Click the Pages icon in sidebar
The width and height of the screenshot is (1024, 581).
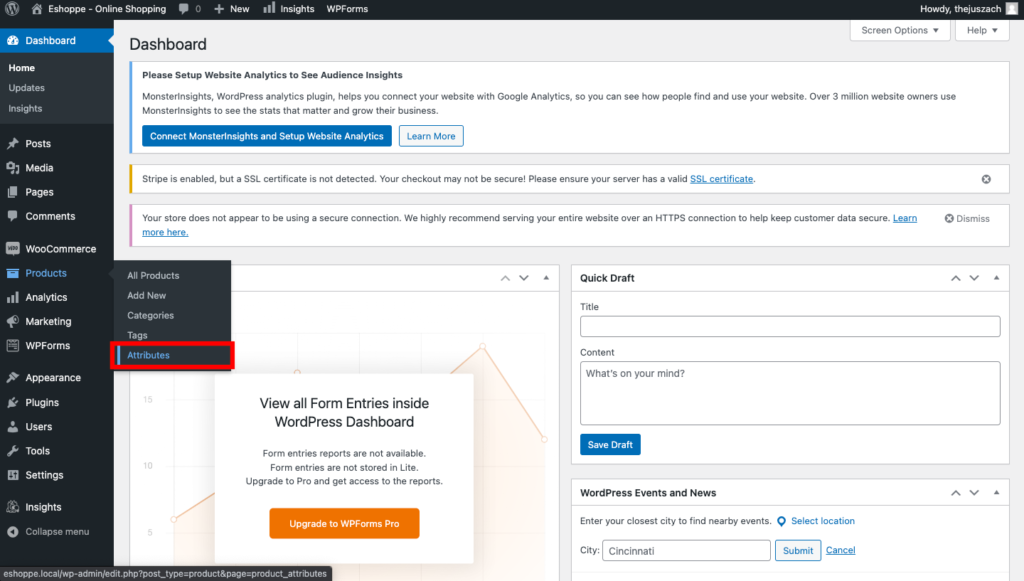click(12, 192)
